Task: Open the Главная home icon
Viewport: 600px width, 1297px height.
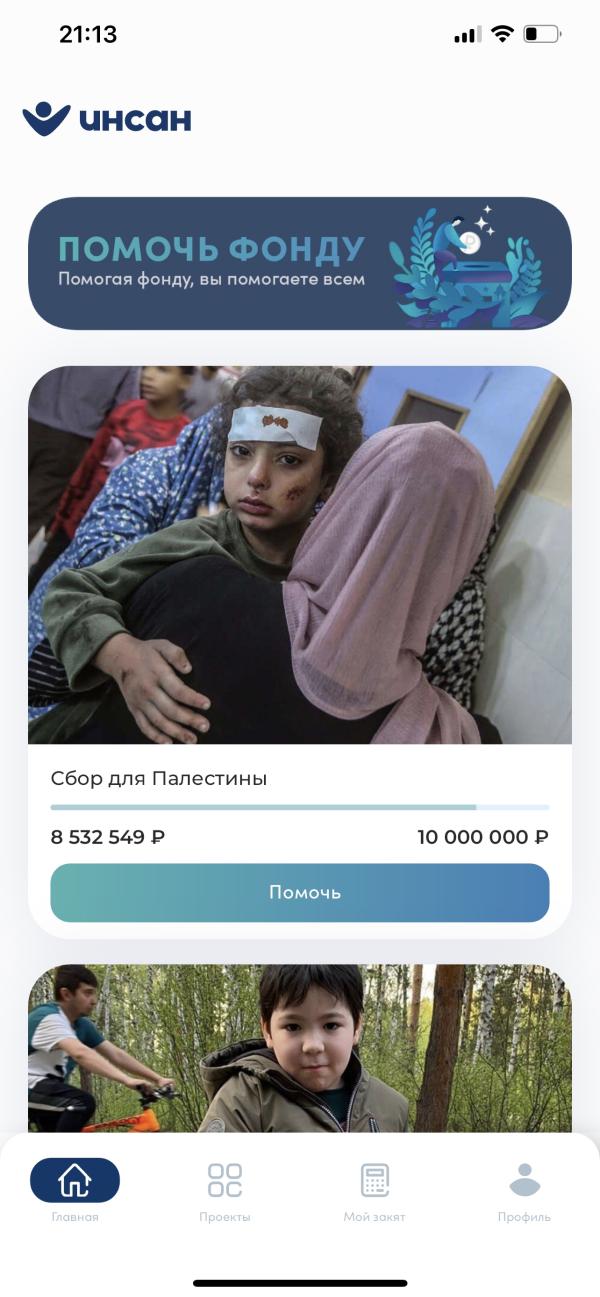Action: click(x=75, y=1180)
